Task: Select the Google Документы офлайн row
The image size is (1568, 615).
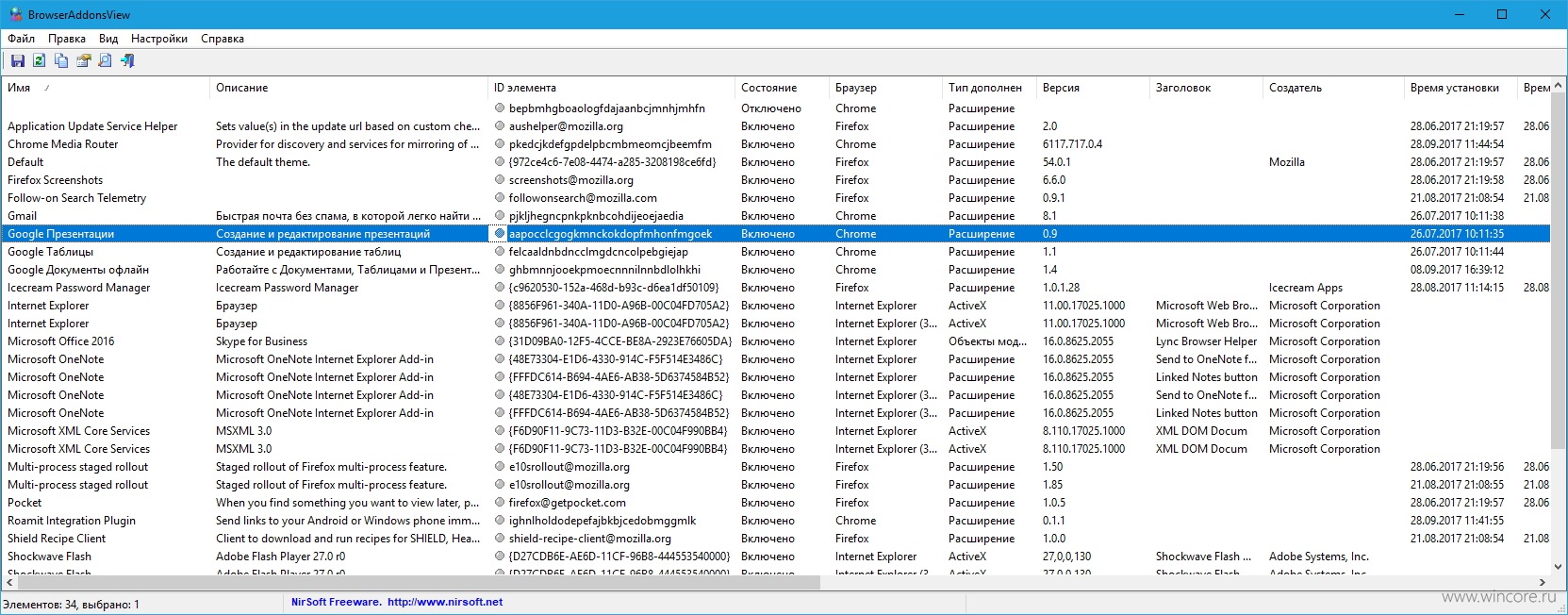Action: (x=776, y=270)
